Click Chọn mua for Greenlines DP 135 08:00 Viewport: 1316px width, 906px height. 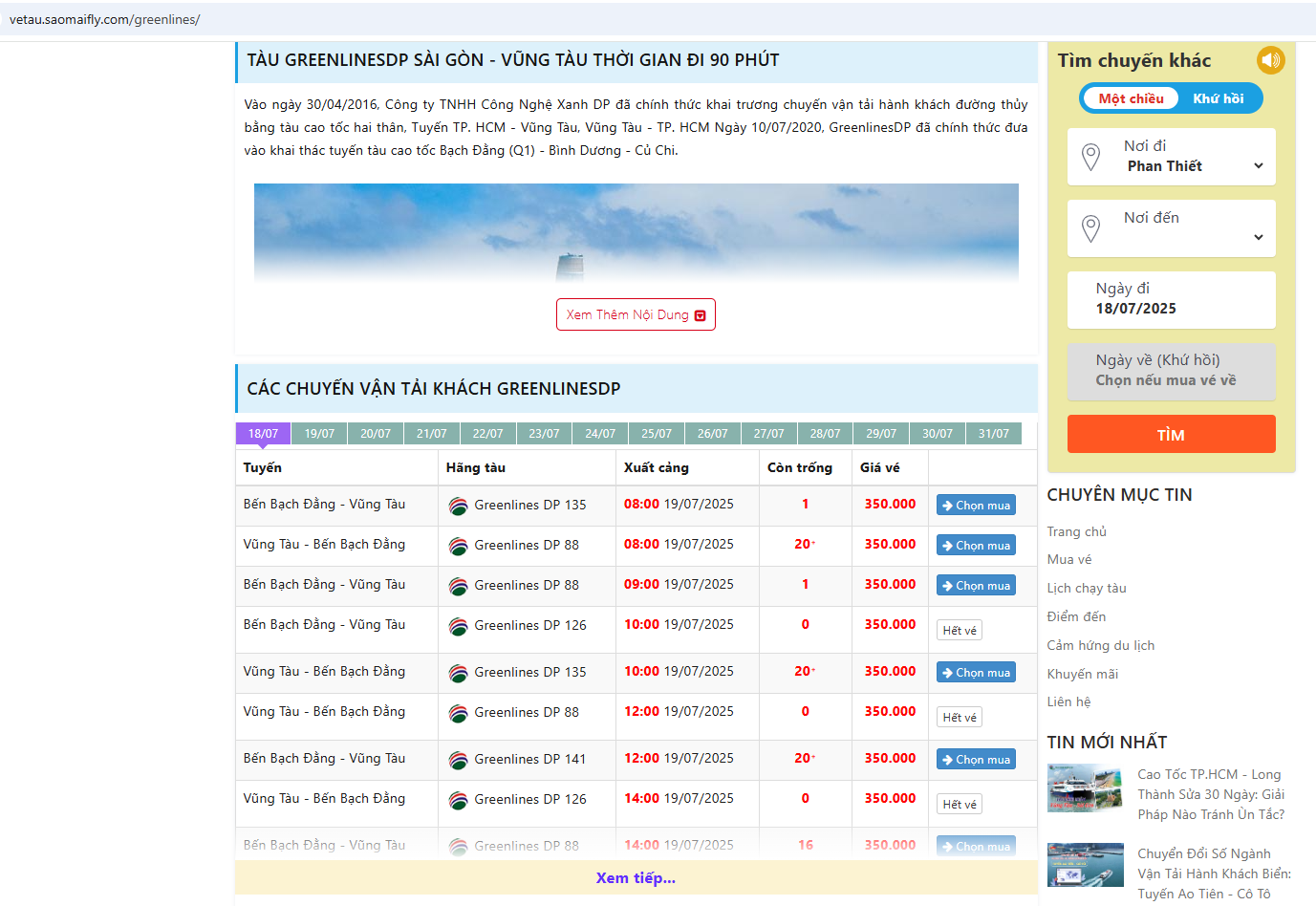coord(976,506)
